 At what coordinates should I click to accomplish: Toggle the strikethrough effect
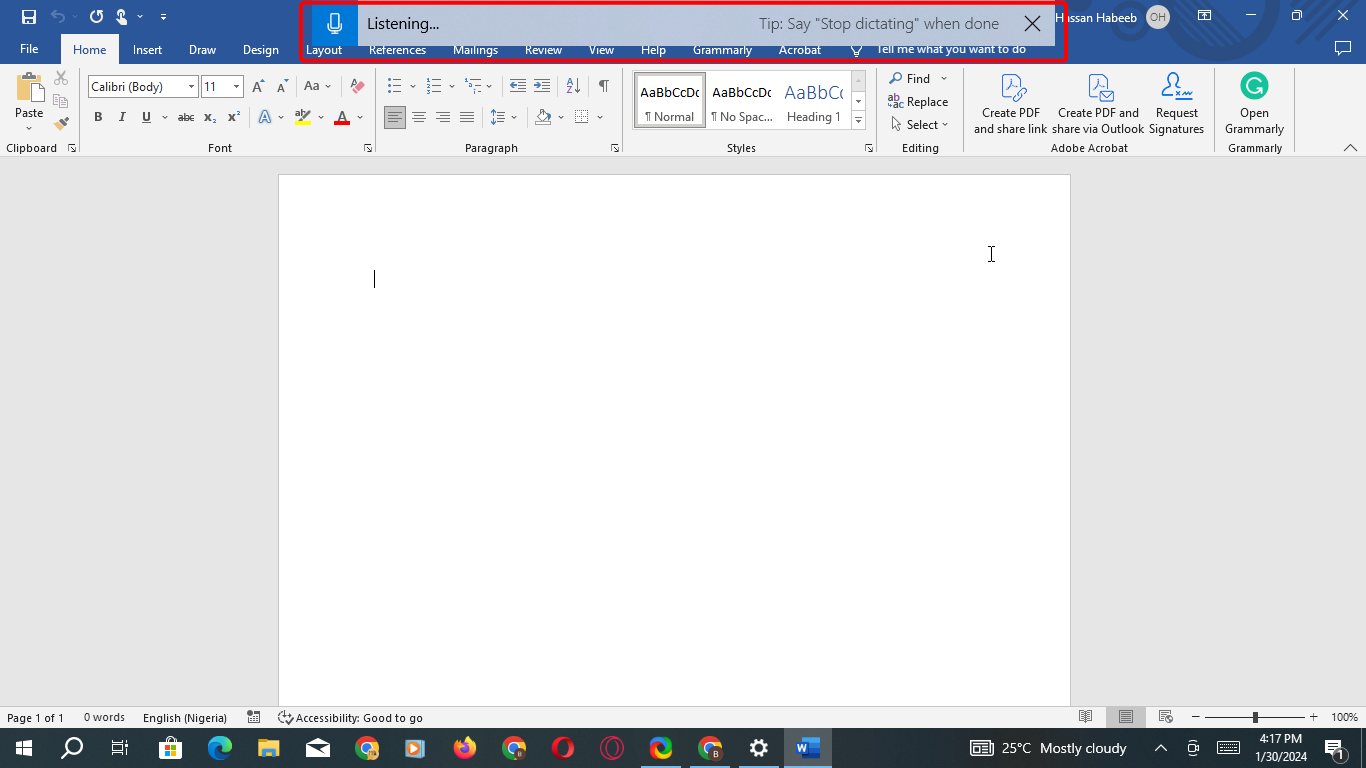pyautogui.click(x=185, y=117)
